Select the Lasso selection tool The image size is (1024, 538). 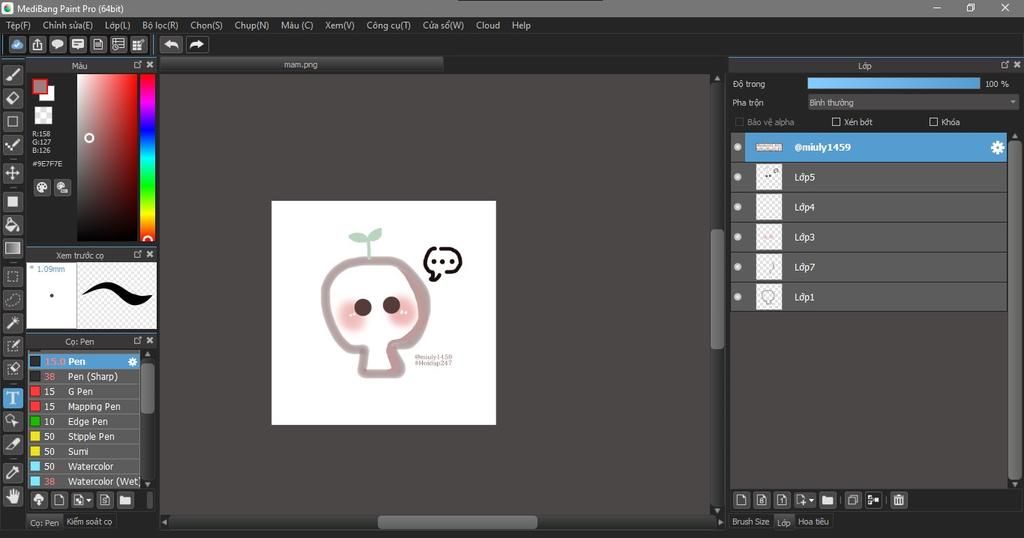[x=12, y=300]
